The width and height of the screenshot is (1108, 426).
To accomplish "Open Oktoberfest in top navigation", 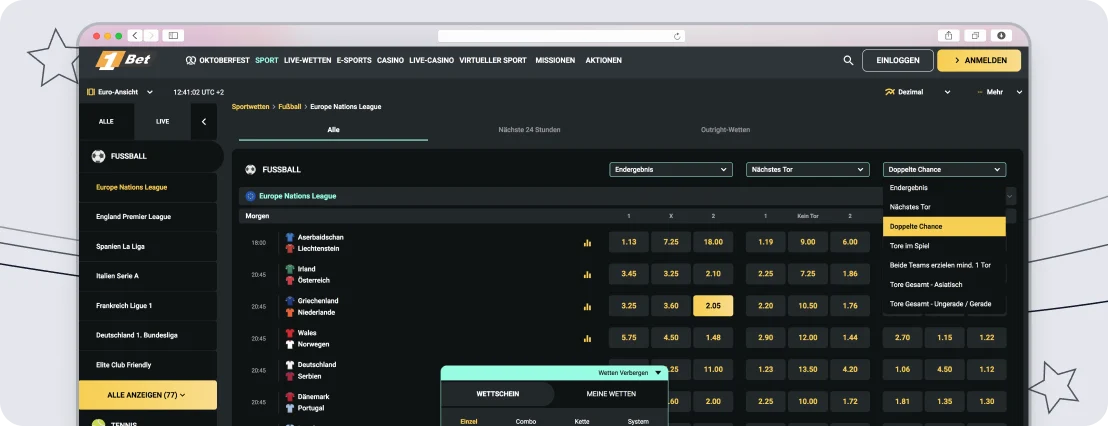I will pos(218,61).
